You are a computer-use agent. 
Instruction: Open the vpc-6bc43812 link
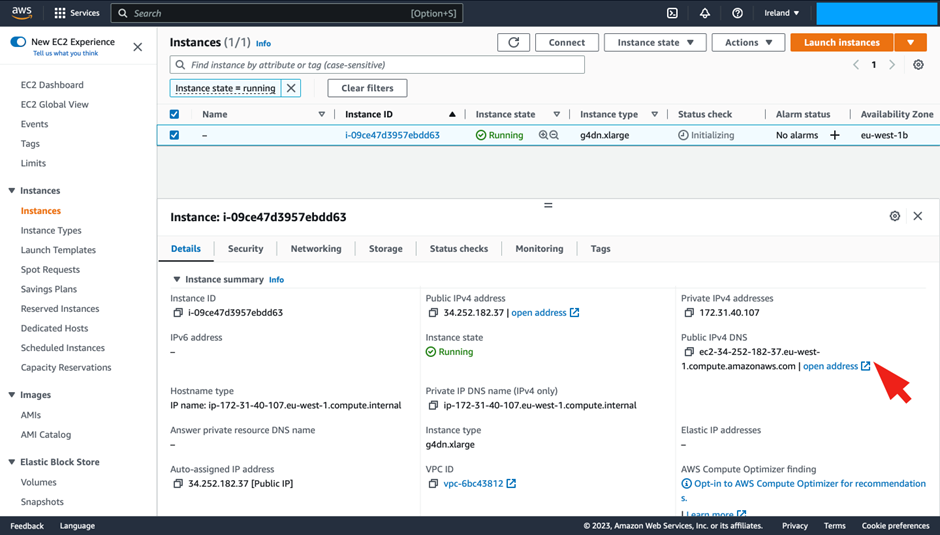click(479, 483)
